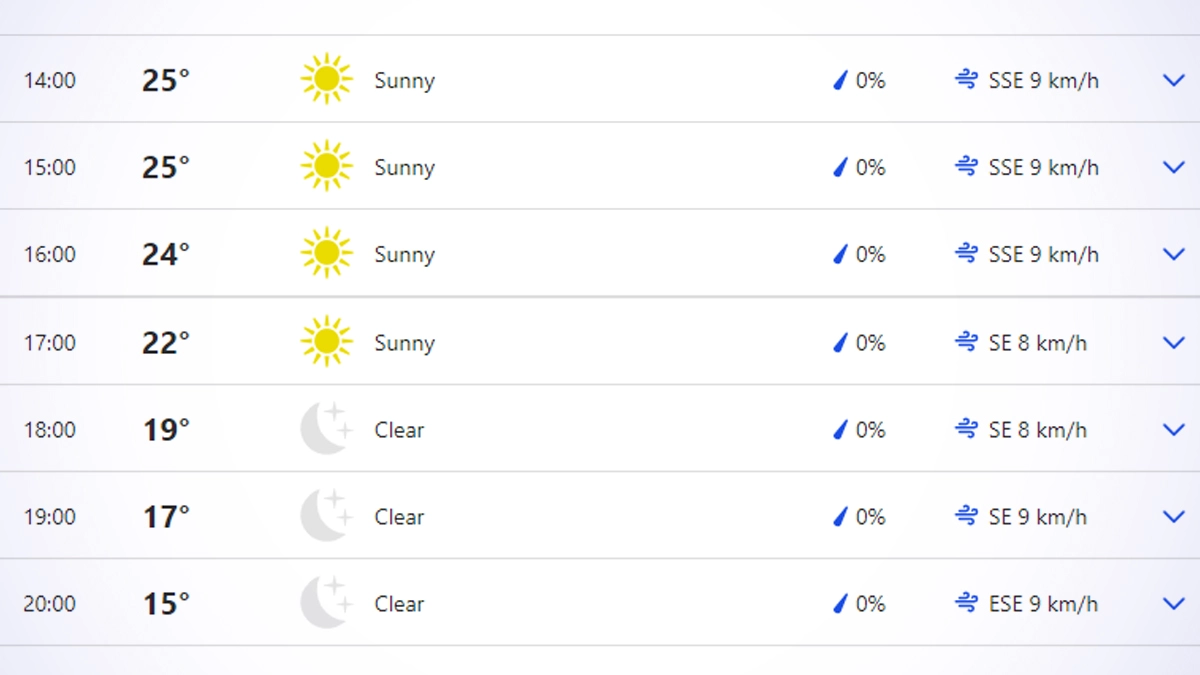Click the sun icon in the 17:00 row
The height and width of the screenshot is (675, 1200).
click(326, 343)
